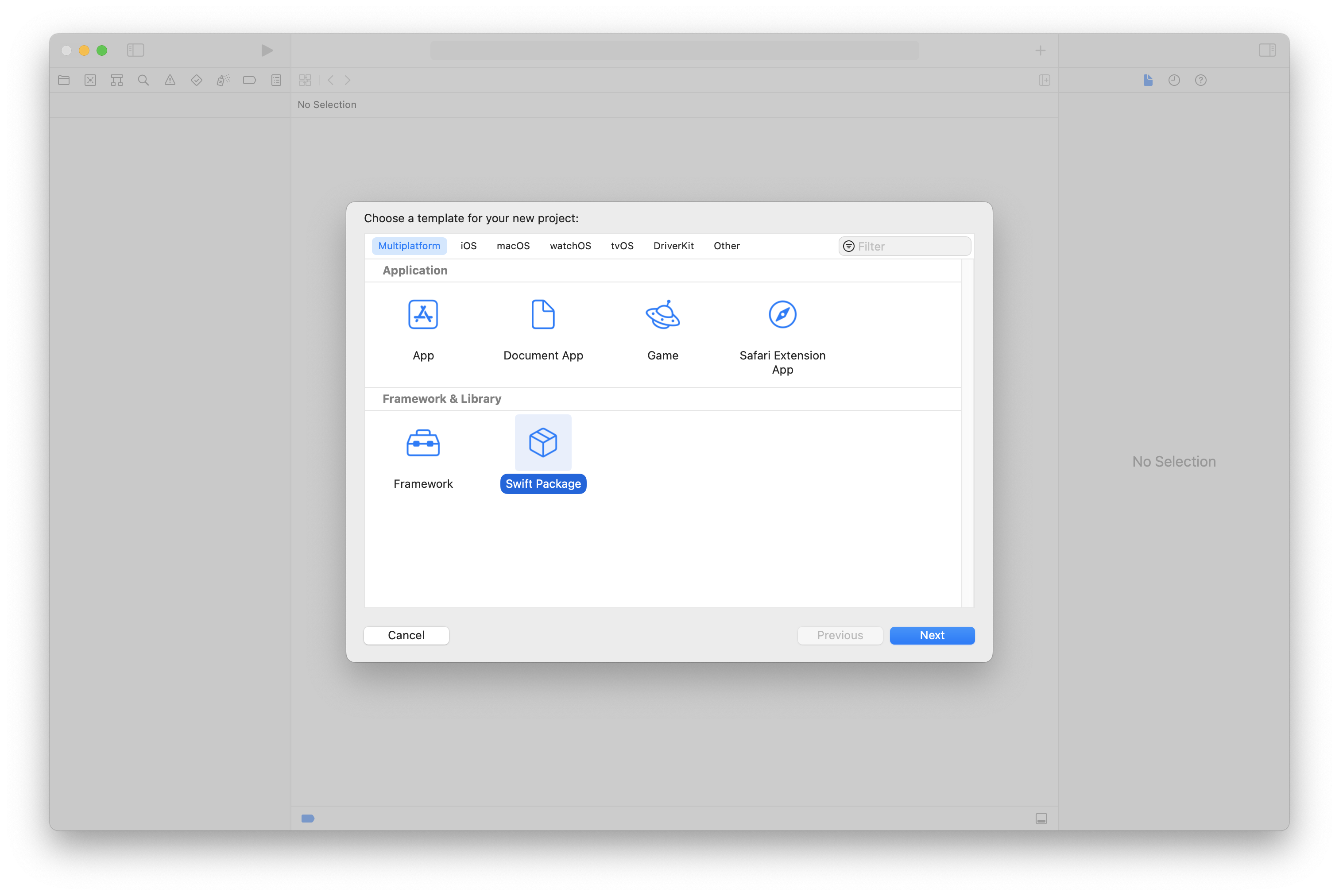Switch to the macOS tab
Screen dimensions: 1339x896
point(513,246)
